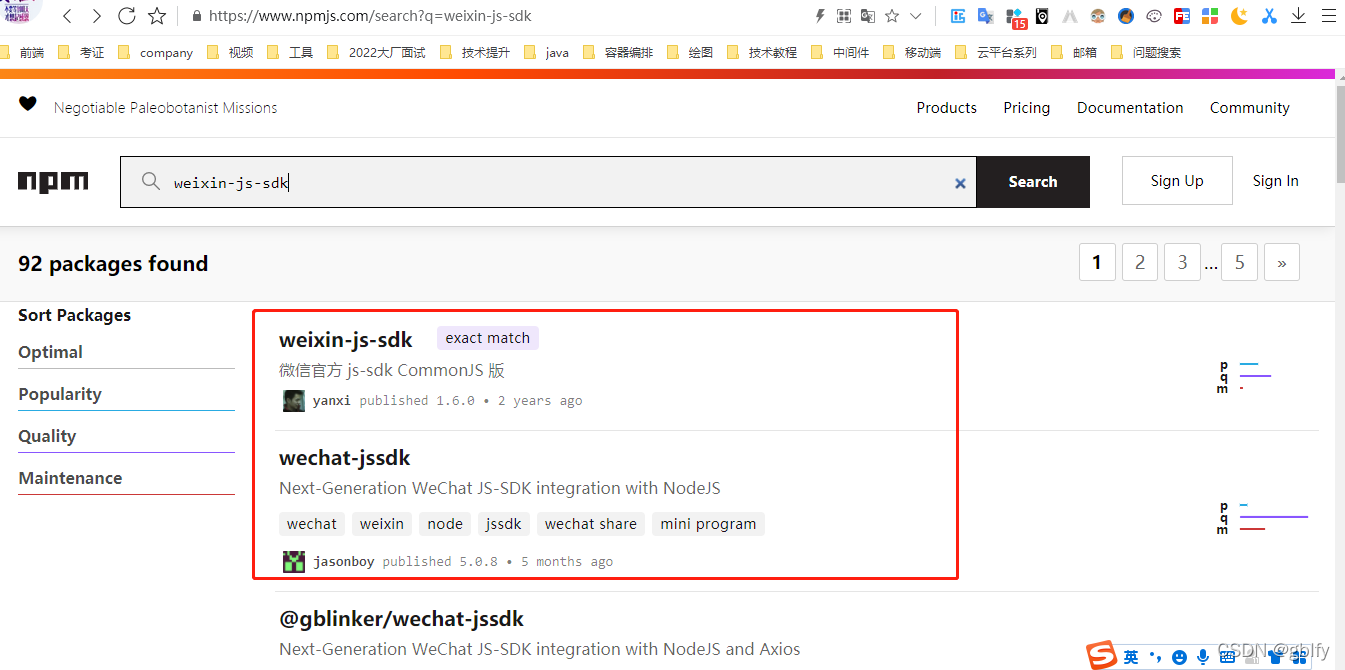Open the java bookmarks folder
The width and height of the screenshot is (1345, 670).
point(546,53)
